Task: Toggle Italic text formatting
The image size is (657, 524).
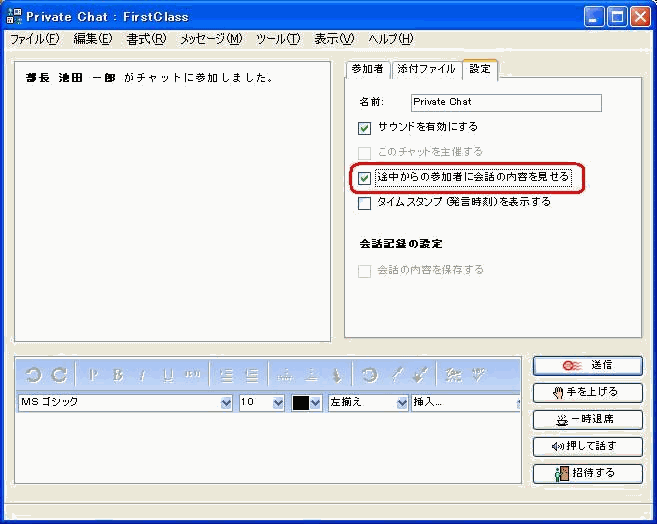Action: [142, 375]
